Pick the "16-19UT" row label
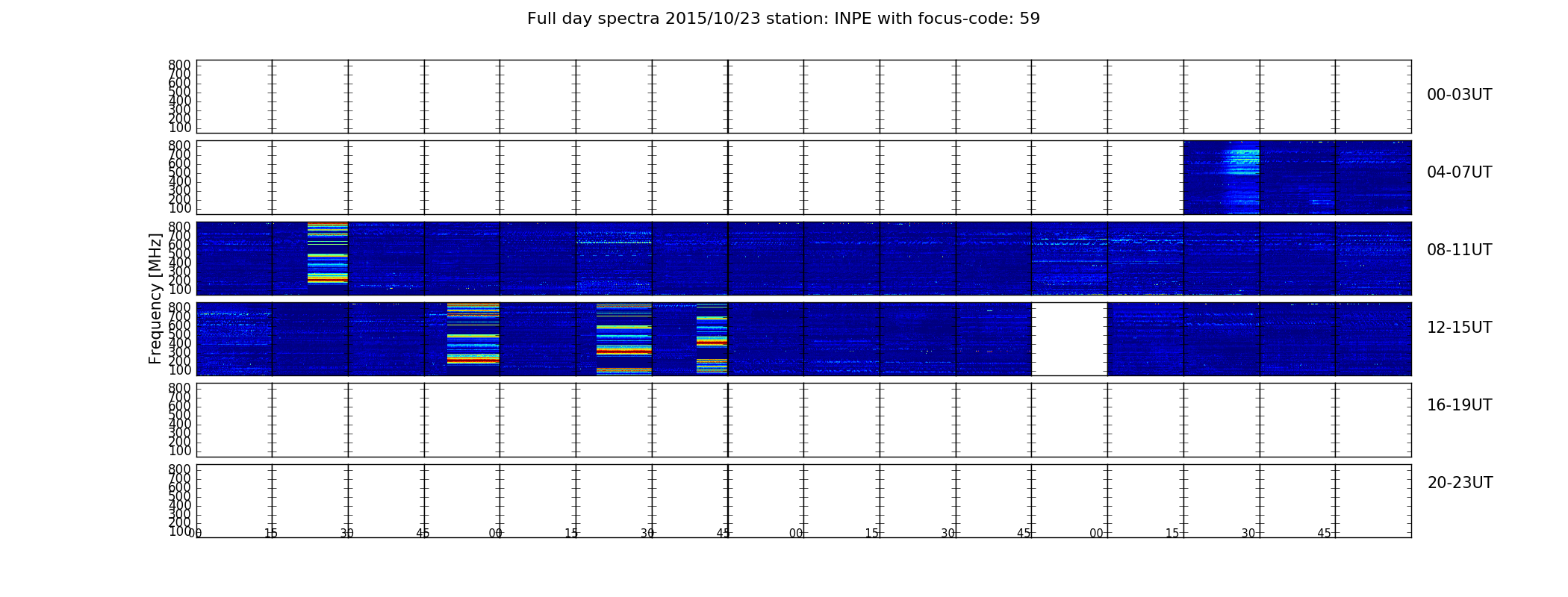 (1459, 405)
